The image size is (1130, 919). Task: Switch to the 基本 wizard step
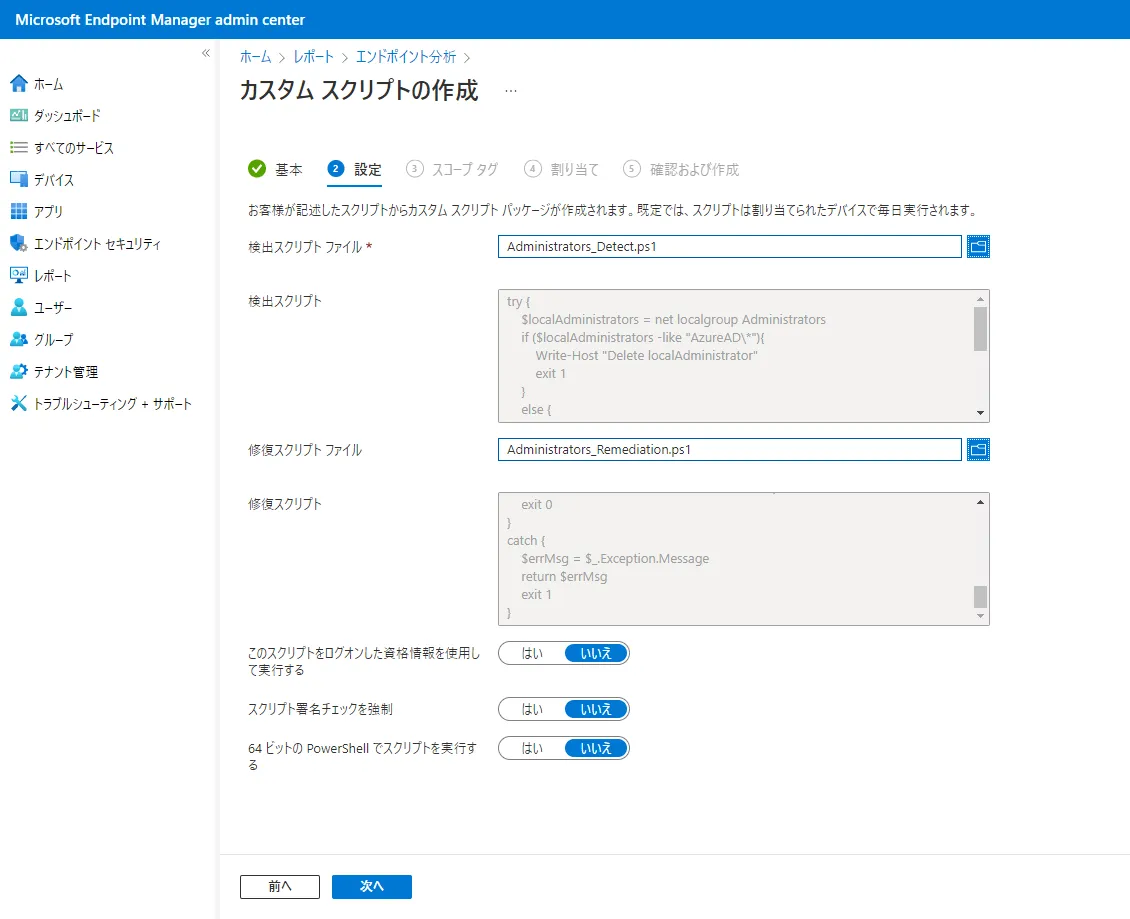click(275, 169)
